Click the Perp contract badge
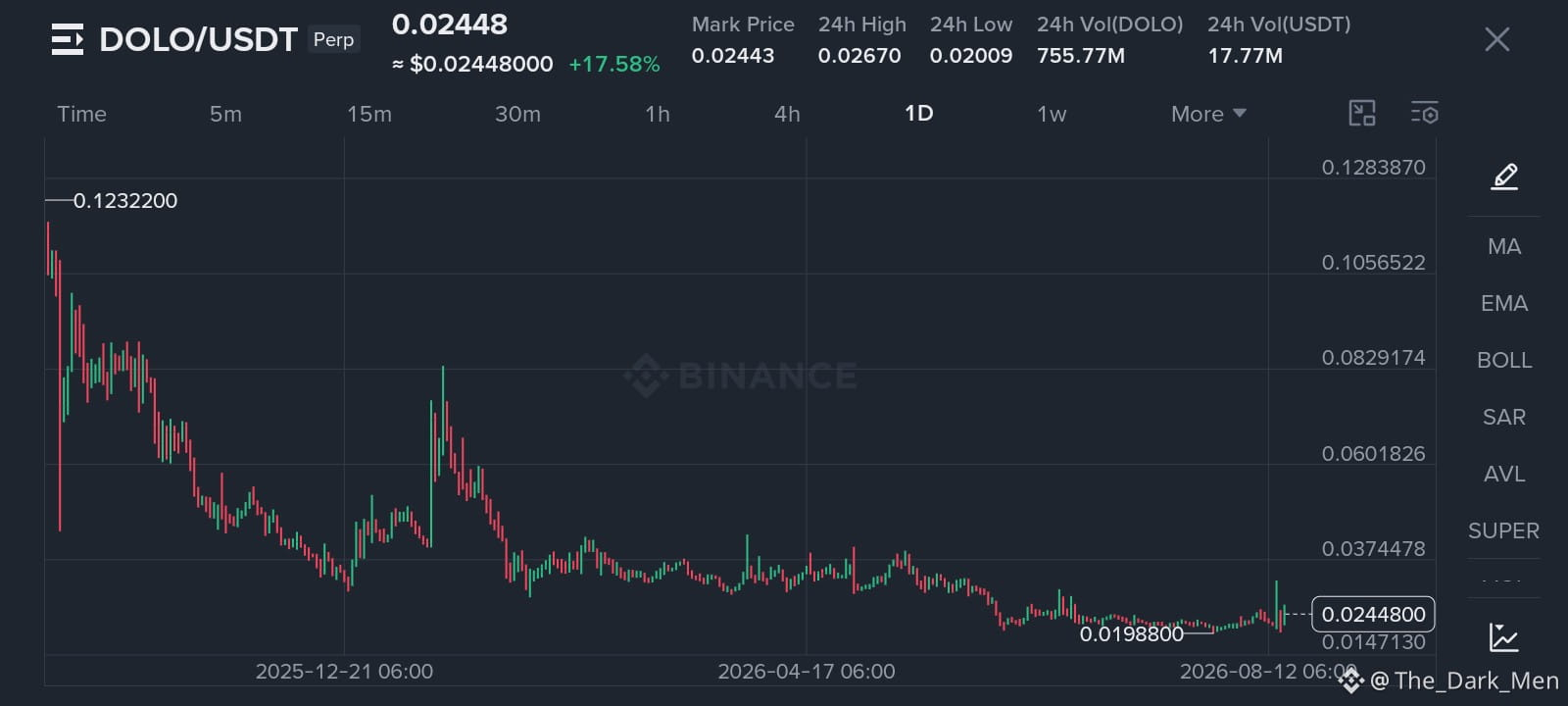The width and height of the screenshot is (1568, 706). [333, 39]
